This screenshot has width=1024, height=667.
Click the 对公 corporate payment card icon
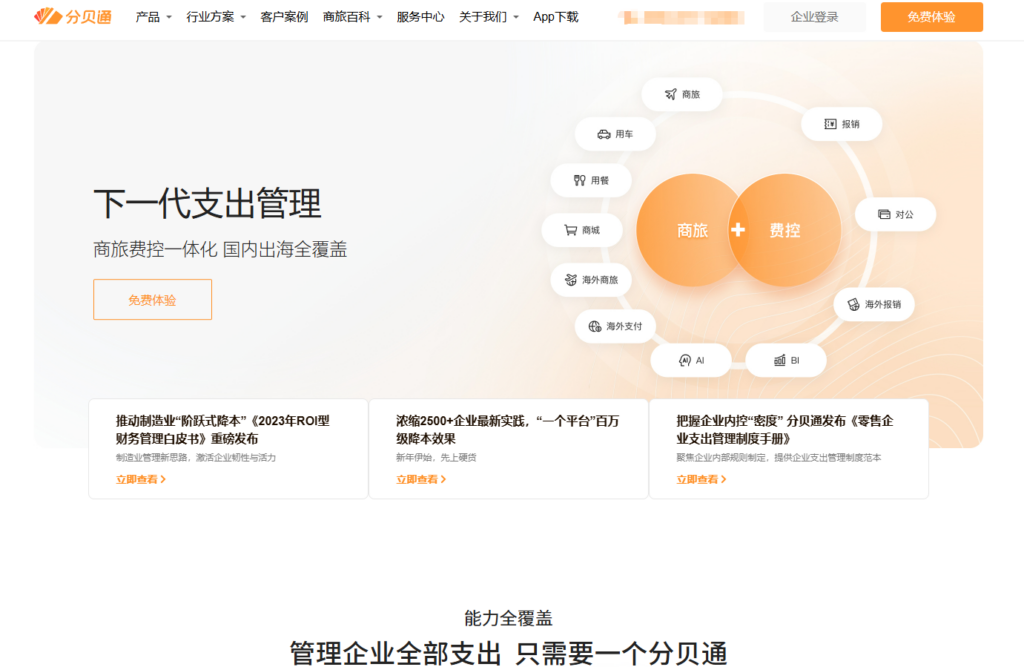click(x=895, y=213)
